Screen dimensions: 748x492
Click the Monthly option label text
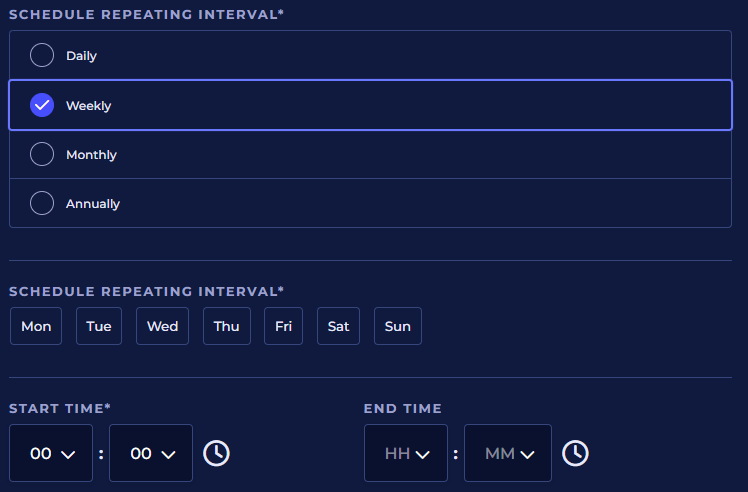tap(91, 155)
